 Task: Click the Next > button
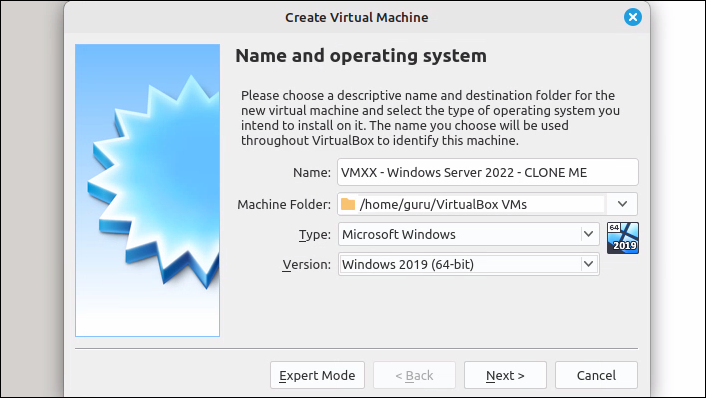click(505, 375)
